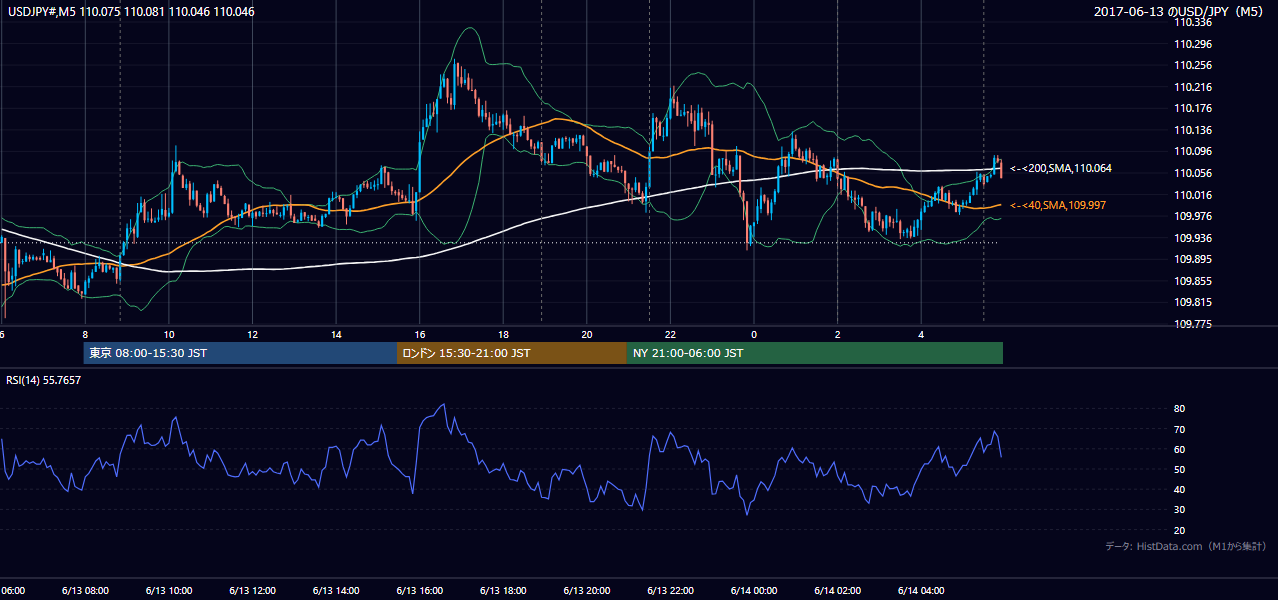Click hour 0 tick label under price chart

tap(754, 334)
